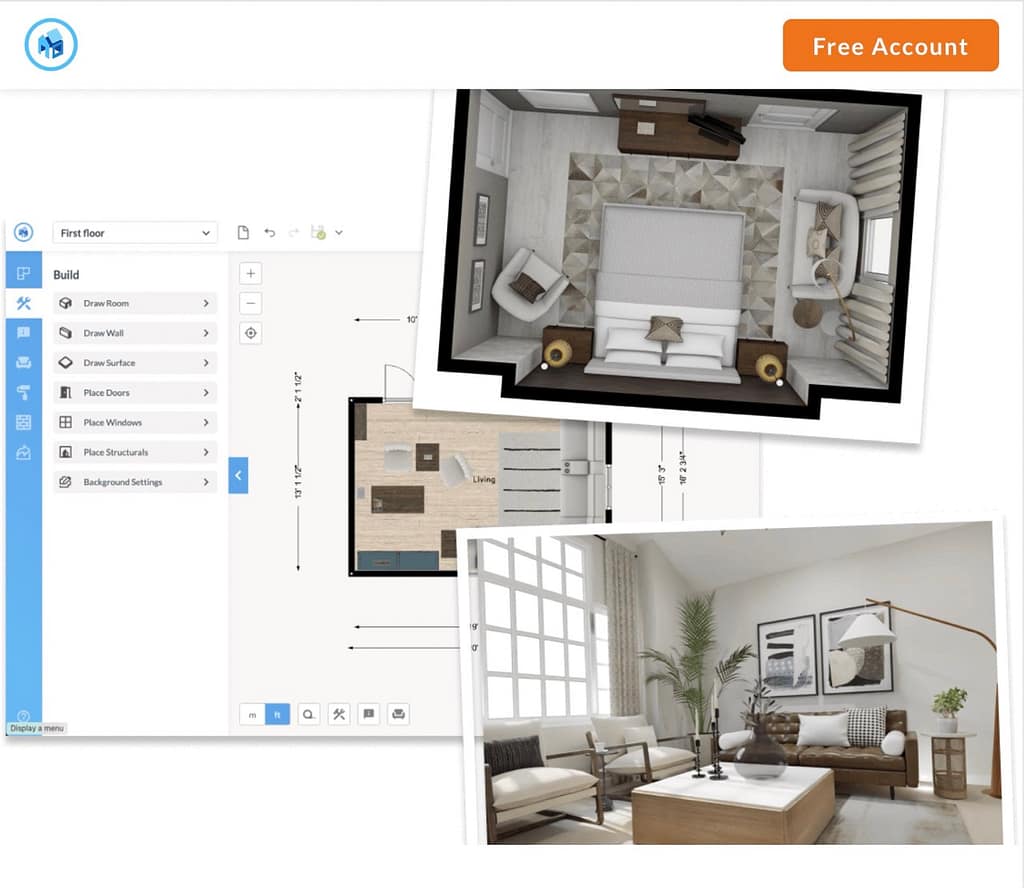Select Place Windows in Build menu
This screenshot has height=888, width=1024.
[x=135, y=423]
